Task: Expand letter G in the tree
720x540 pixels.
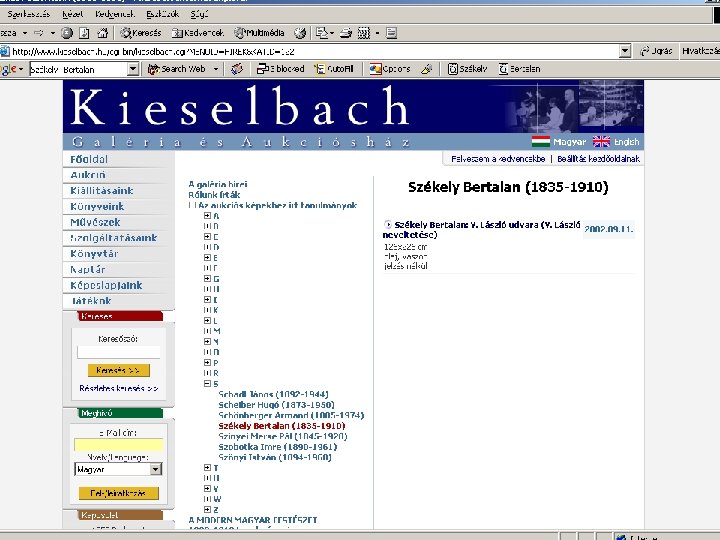Action: (x=207, y=278)
